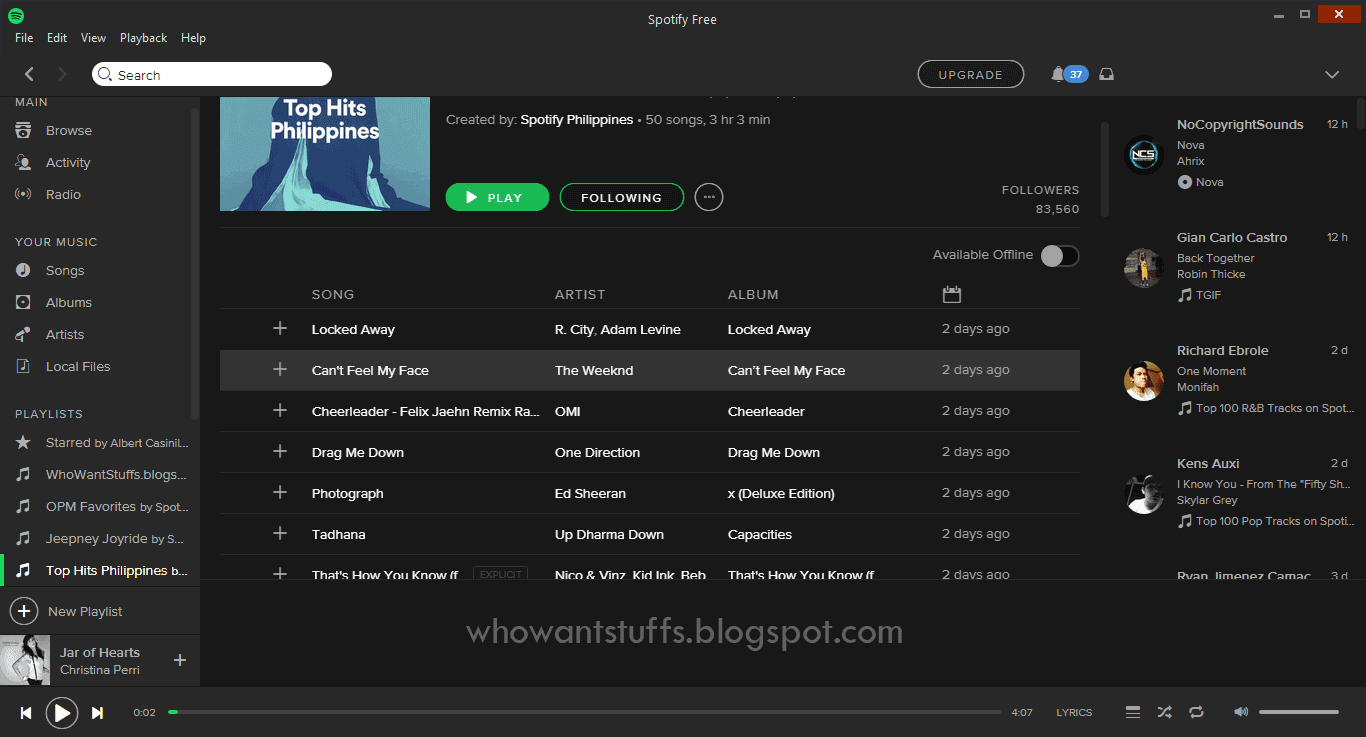Expand the account menu chevron

point(1332,75)
